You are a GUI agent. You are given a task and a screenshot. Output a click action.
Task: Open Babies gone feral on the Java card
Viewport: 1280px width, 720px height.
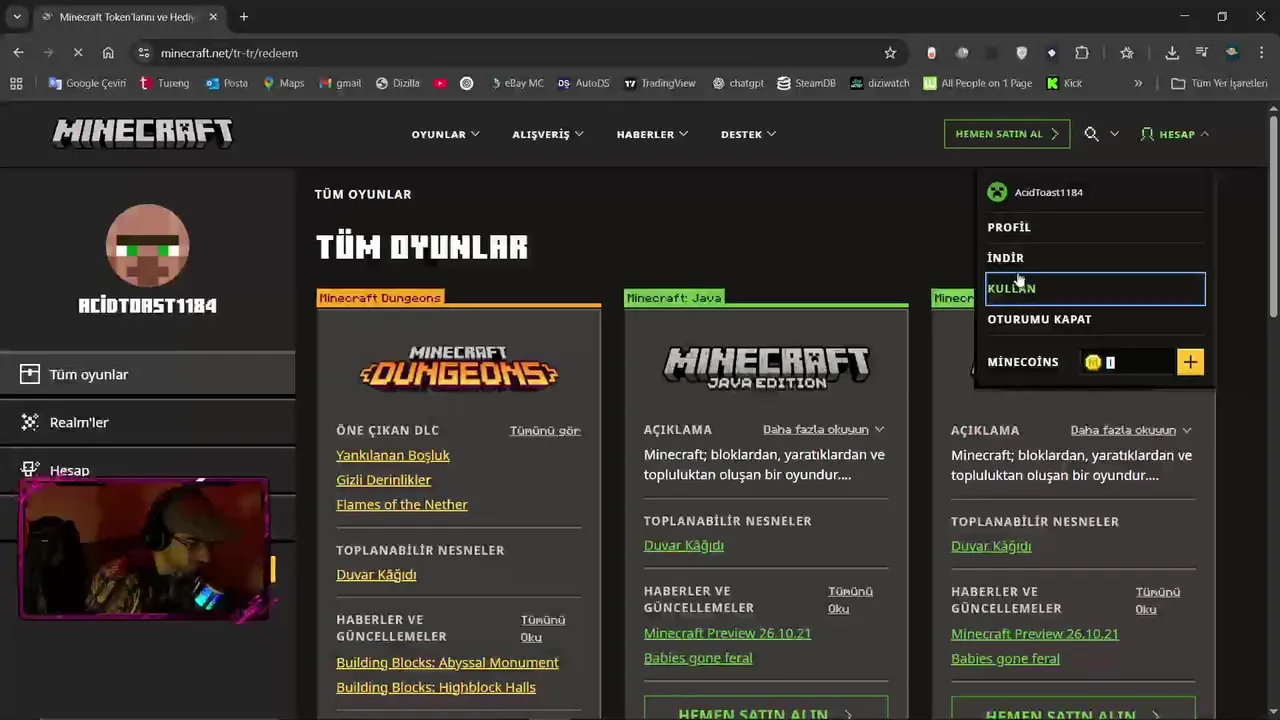(x=698, y=658)
